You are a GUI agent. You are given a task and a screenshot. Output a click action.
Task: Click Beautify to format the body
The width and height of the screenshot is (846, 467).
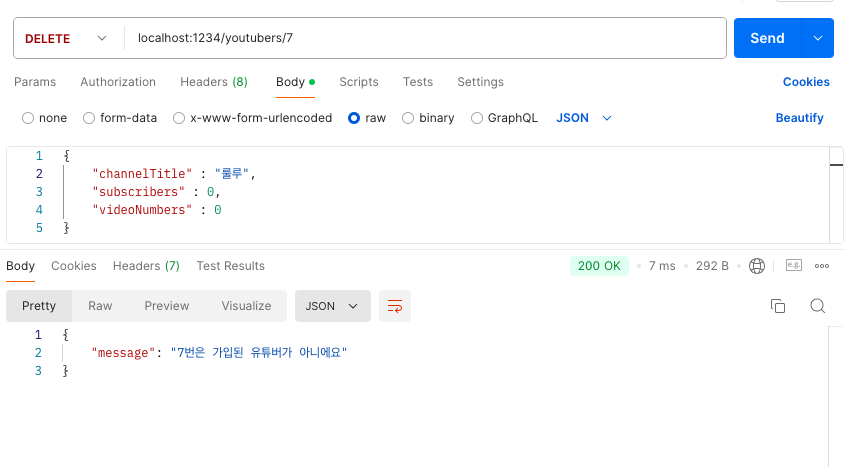tap(800, 118)
